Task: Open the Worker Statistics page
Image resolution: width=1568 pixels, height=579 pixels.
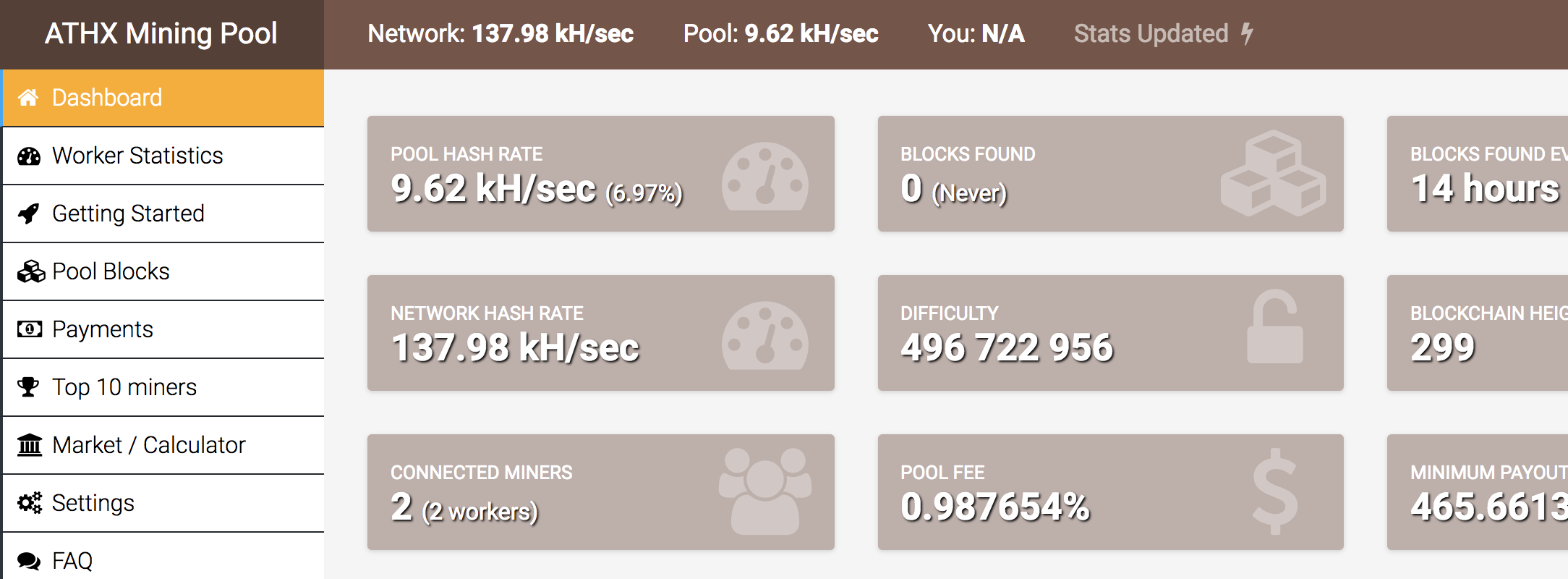Action: click(x=137, y=156)
